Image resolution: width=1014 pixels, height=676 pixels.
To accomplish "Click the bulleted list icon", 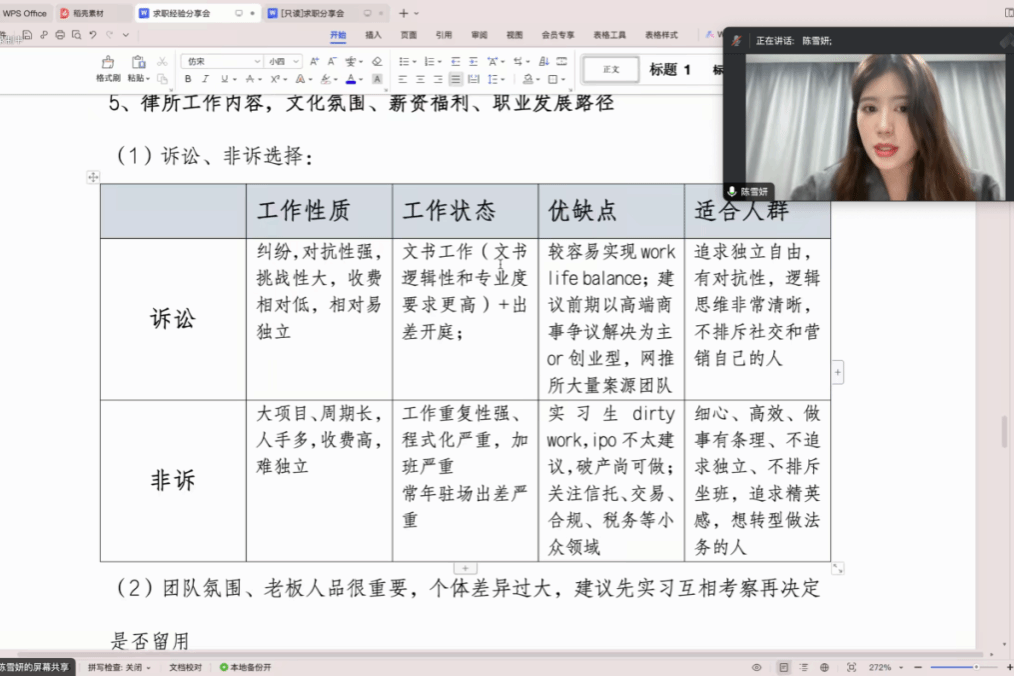I will click(403, 61).
